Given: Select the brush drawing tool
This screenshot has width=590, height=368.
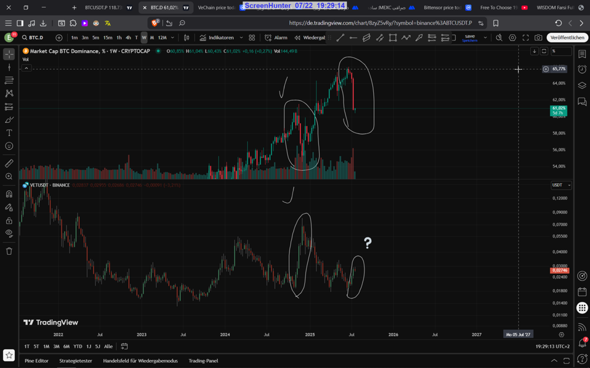Looking at the screenshot, I should tap(9, 120).
